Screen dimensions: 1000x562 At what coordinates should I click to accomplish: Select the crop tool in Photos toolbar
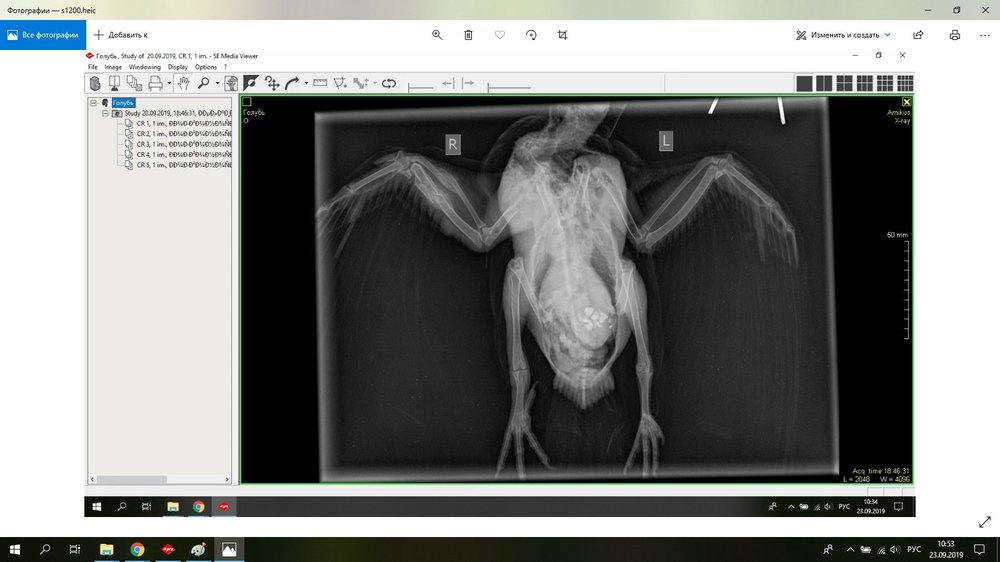(562, 35)
